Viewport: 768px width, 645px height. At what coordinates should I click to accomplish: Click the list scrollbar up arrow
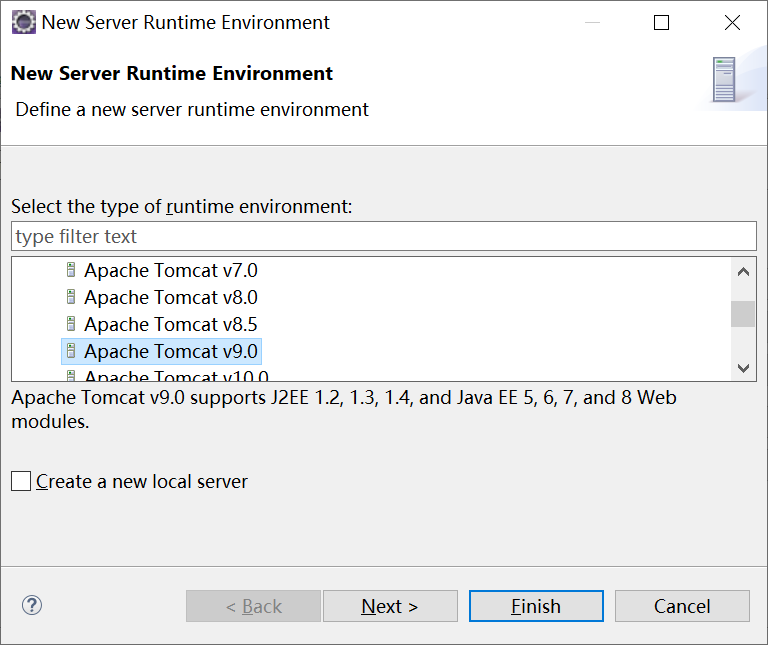click(743, 272)
